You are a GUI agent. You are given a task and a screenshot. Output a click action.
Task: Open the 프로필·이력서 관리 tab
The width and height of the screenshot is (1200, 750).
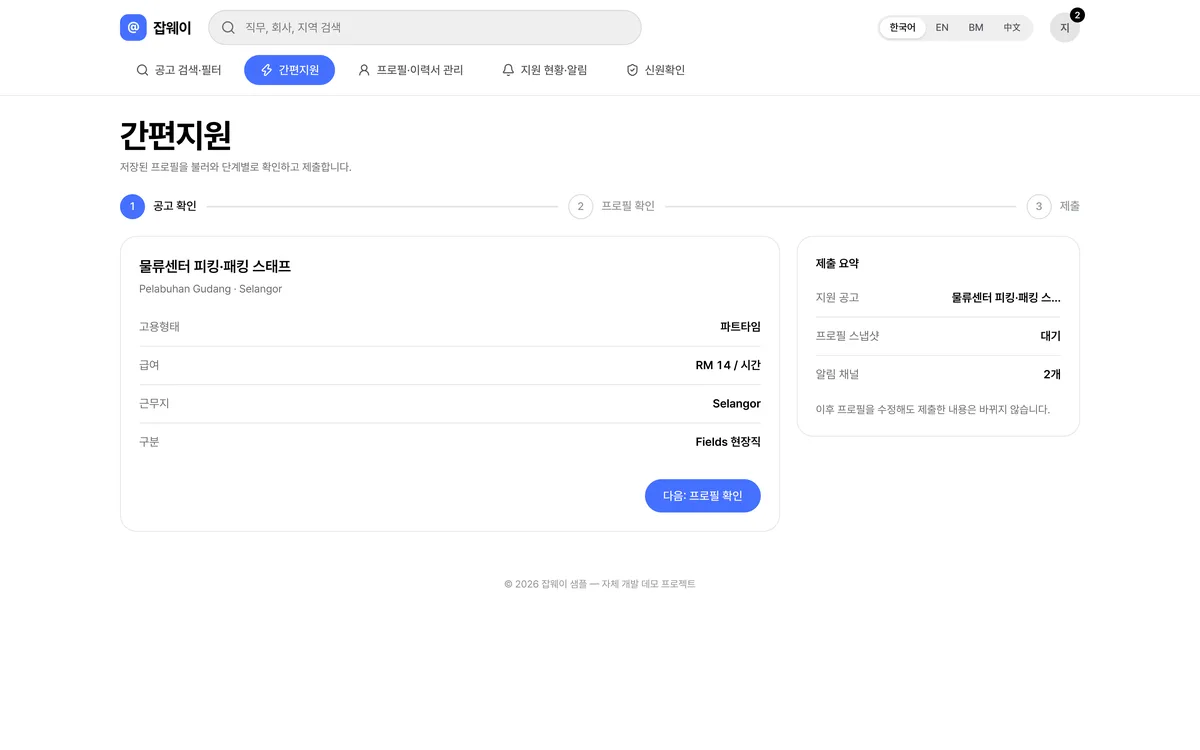[x=411, y=70]
